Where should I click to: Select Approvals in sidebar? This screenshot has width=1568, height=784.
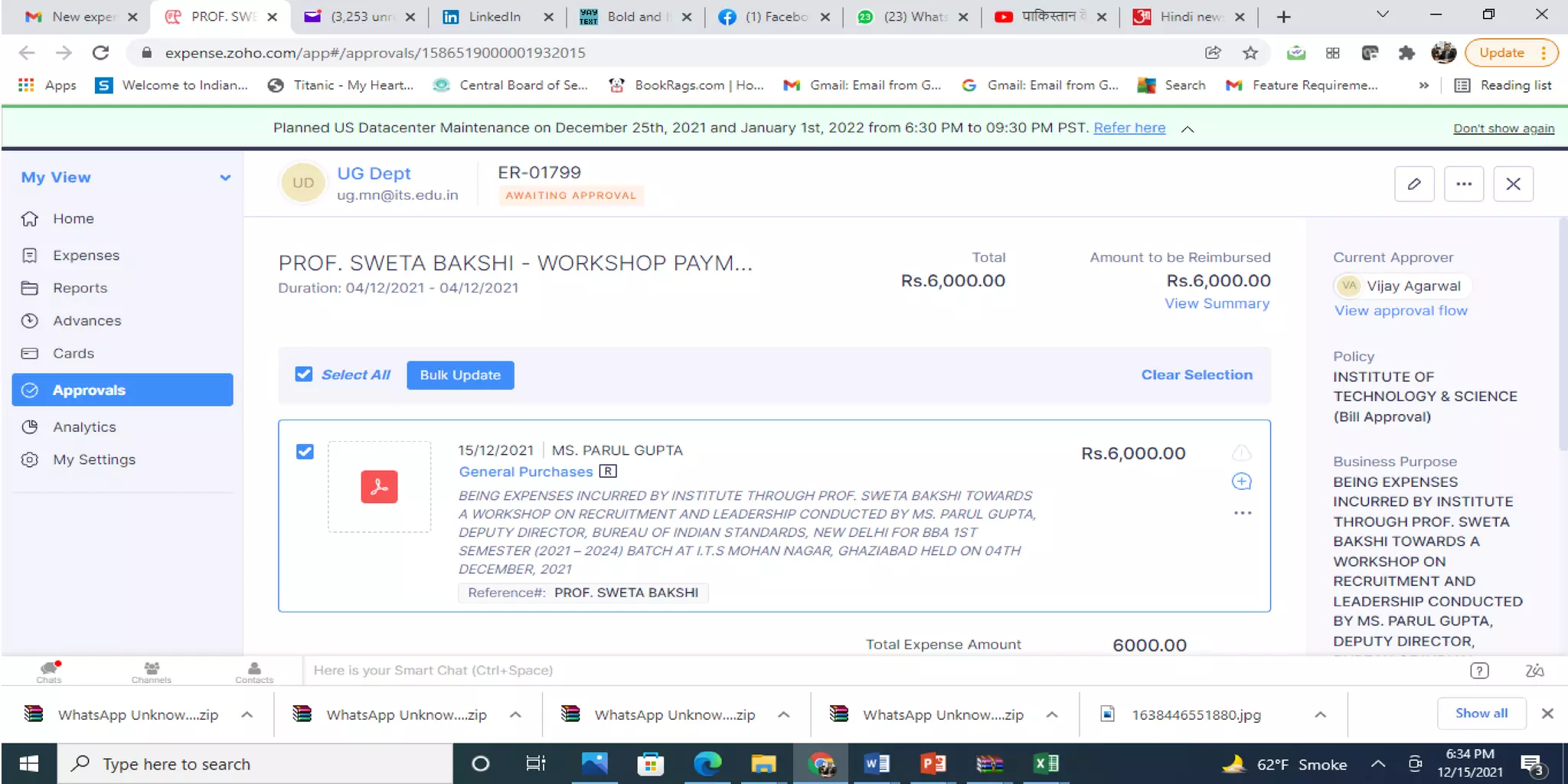click(x=122, y=390)
